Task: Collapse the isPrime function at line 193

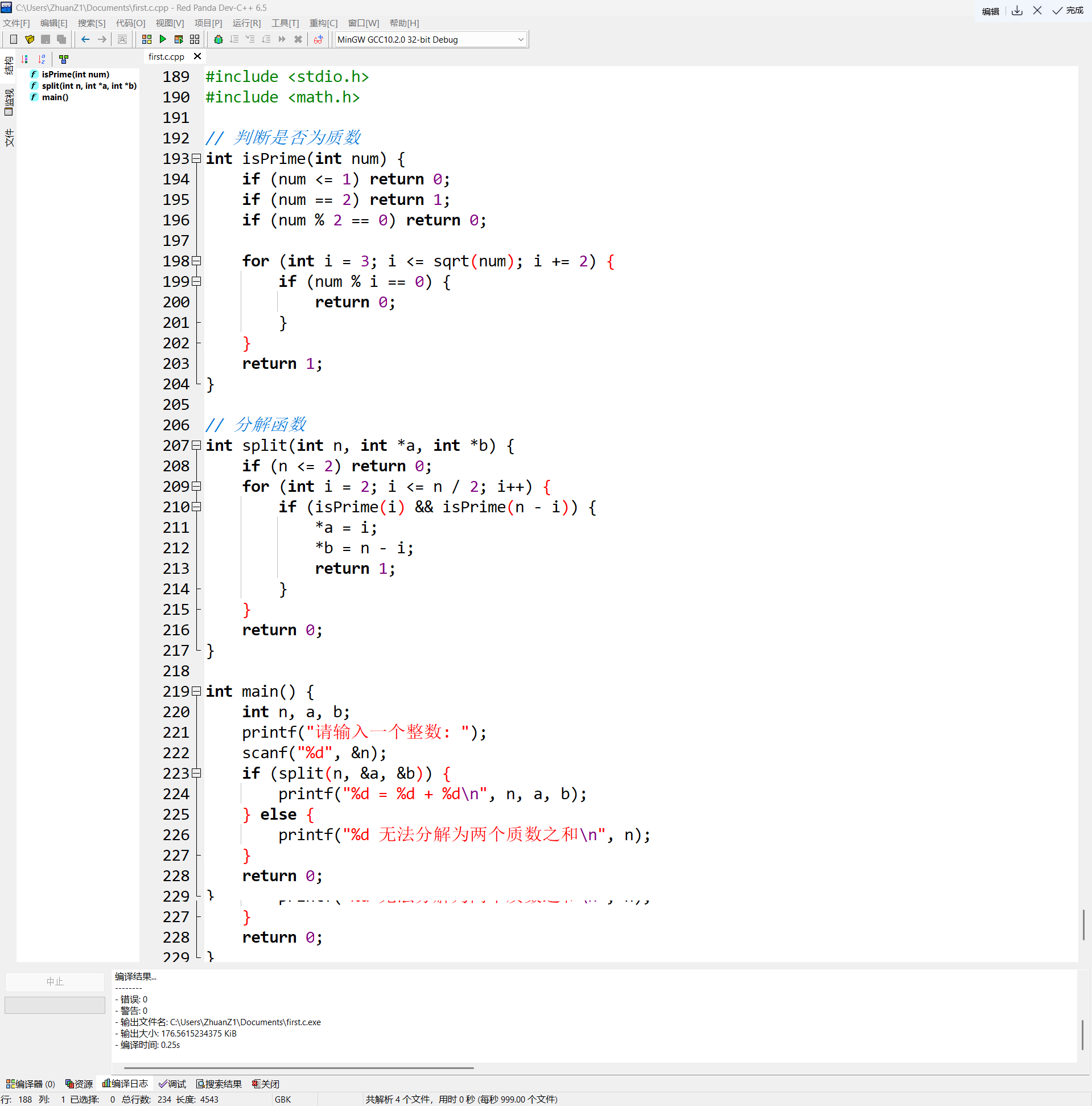Action: (196, 159)
